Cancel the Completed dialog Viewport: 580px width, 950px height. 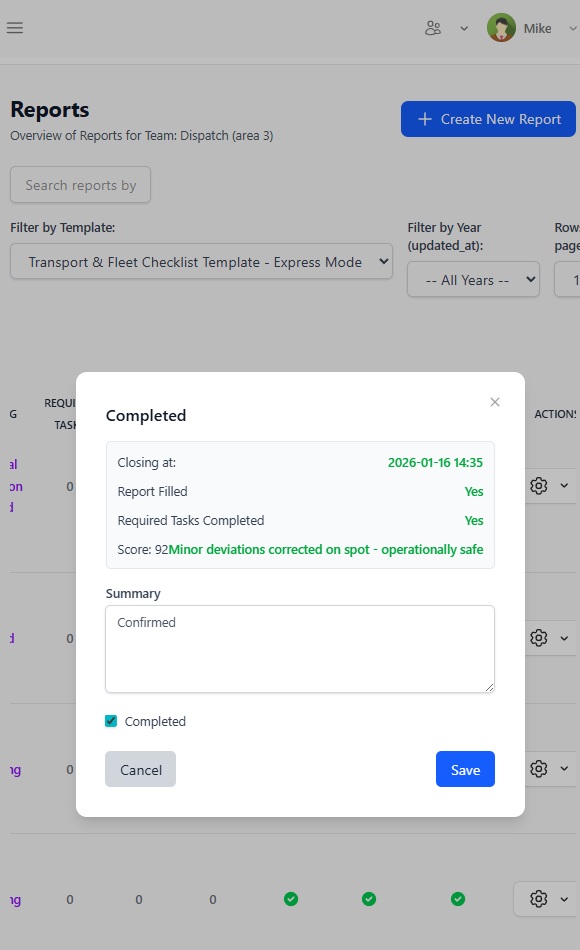coord(141,769)
